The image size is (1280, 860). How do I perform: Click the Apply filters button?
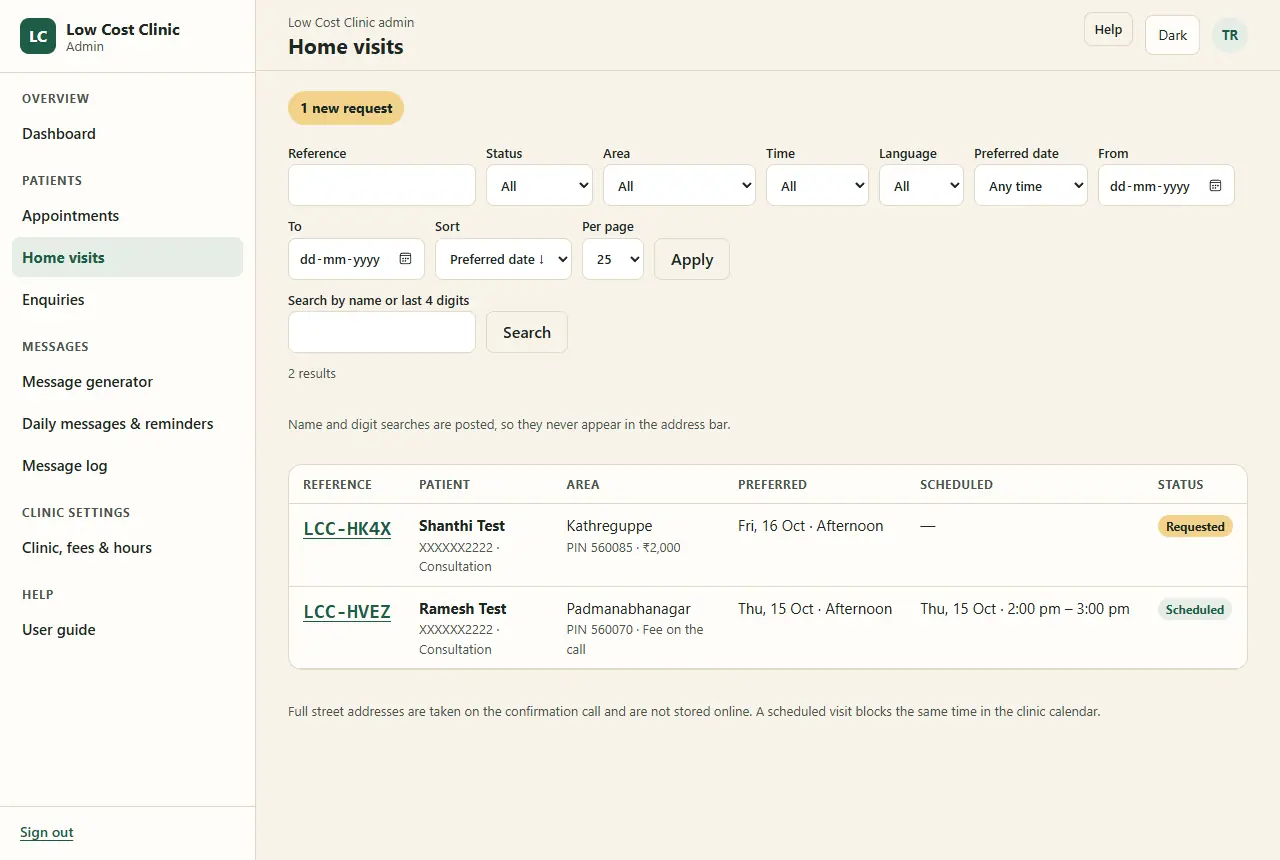click(x=692, y=259)
